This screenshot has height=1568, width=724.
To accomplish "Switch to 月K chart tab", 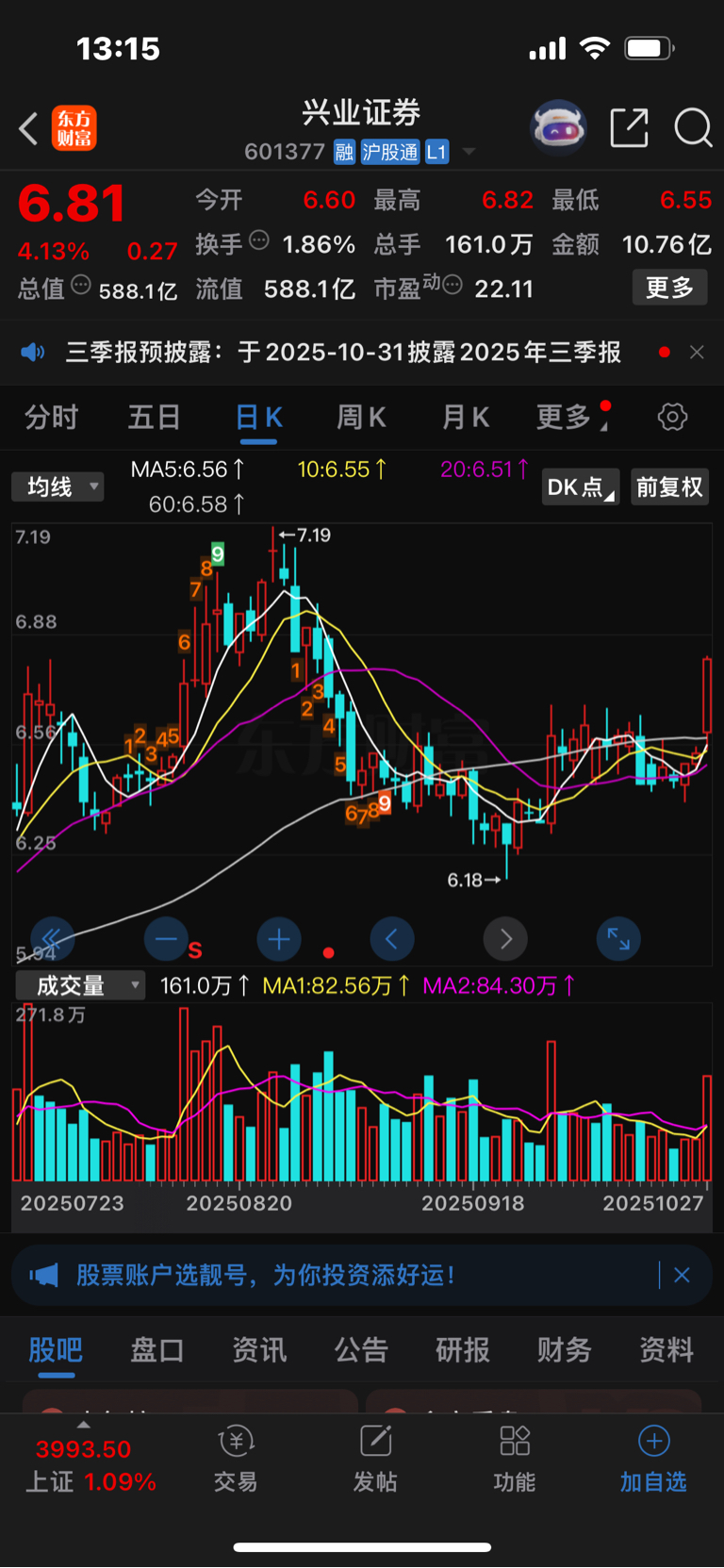I will point(466,417).
